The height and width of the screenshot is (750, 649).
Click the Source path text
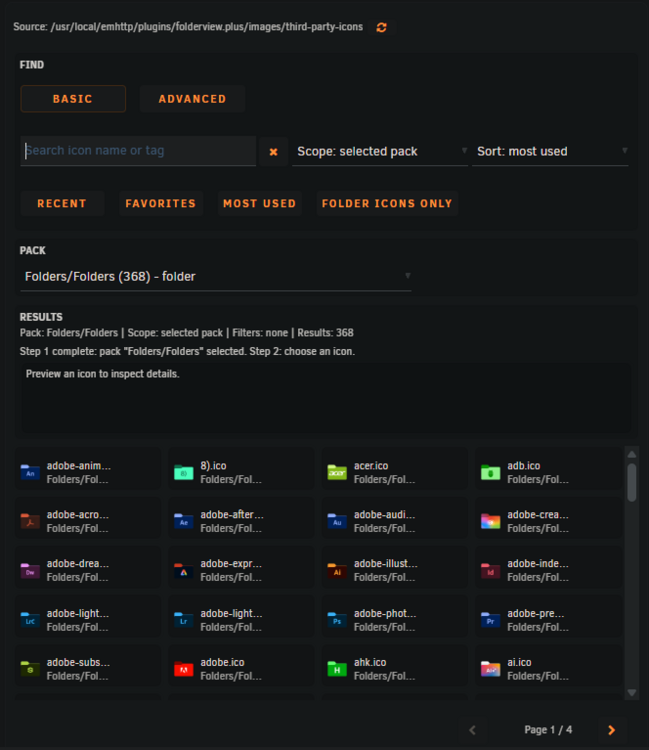[188, 27]
